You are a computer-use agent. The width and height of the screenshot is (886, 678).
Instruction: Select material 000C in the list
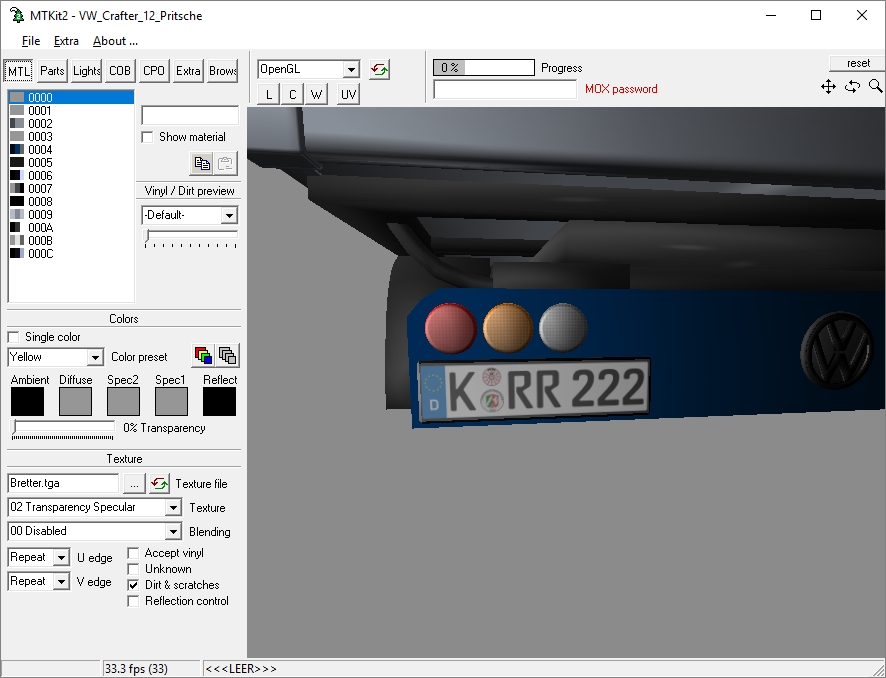point(71,254)
